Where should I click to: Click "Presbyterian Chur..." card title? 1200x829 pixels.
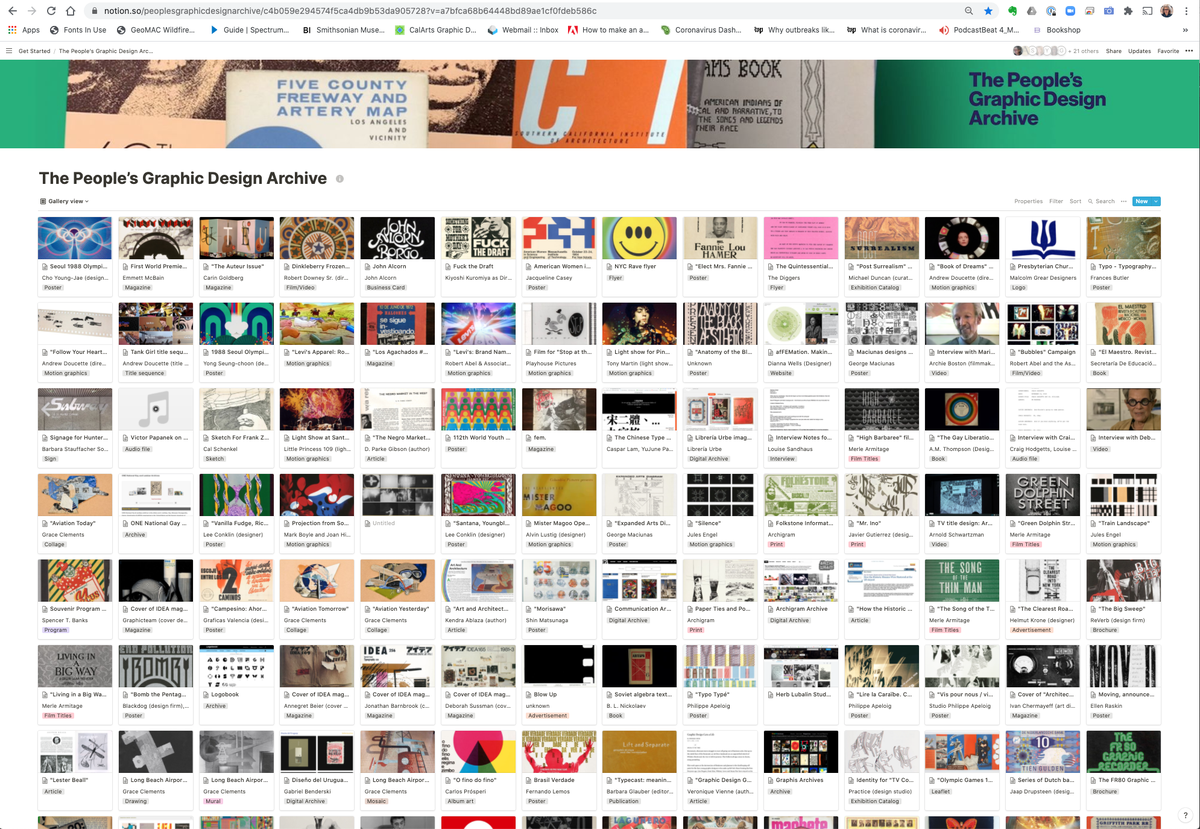[x=1047, y=267]
